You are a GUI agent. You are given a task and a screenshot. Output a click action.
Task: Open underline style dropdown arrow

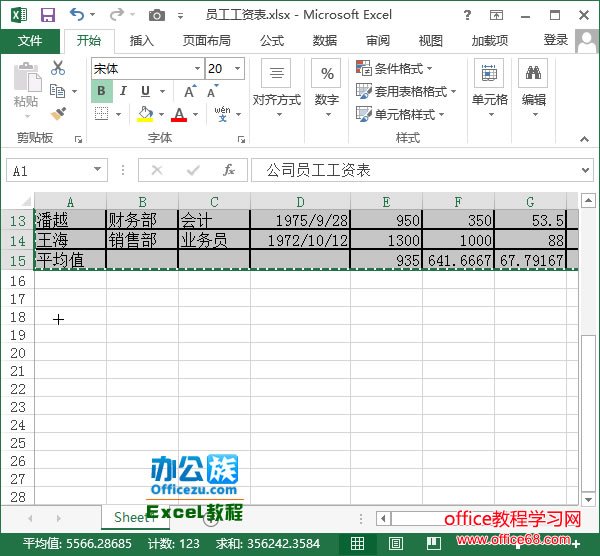point(162,91)
